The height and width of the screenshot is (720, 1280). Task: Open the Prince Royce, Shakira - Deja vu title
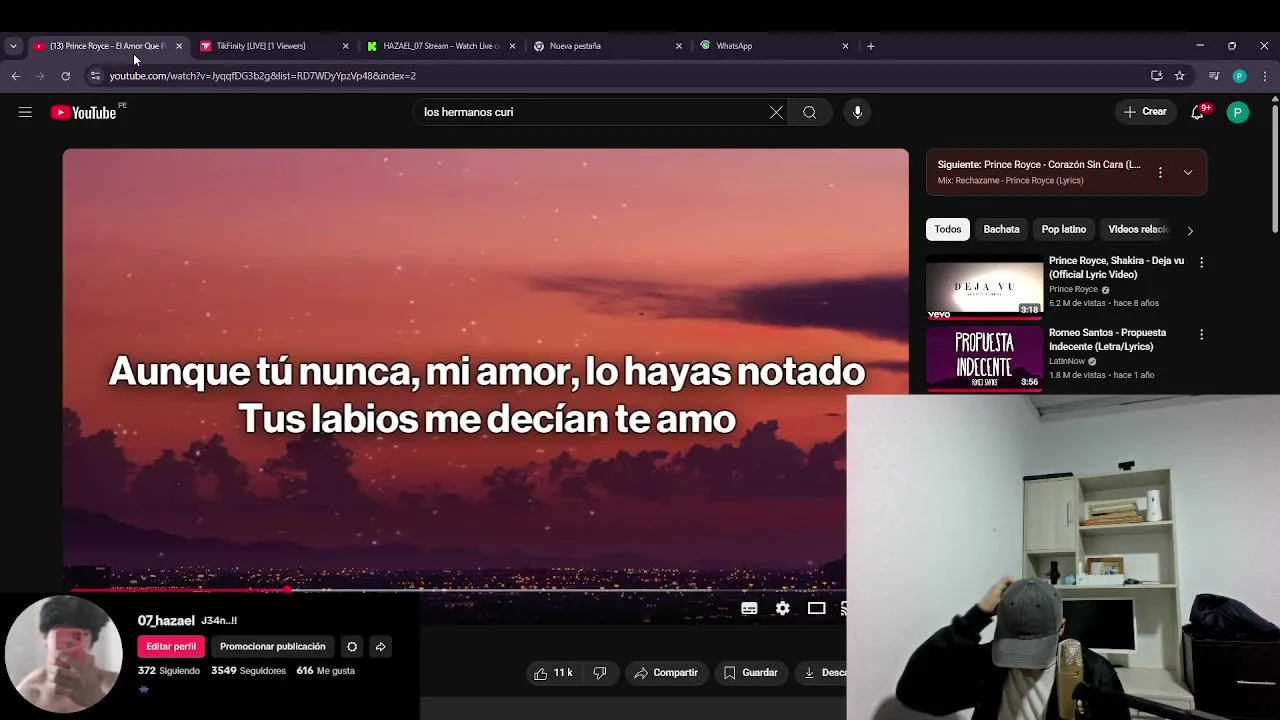click(1116, 267)
